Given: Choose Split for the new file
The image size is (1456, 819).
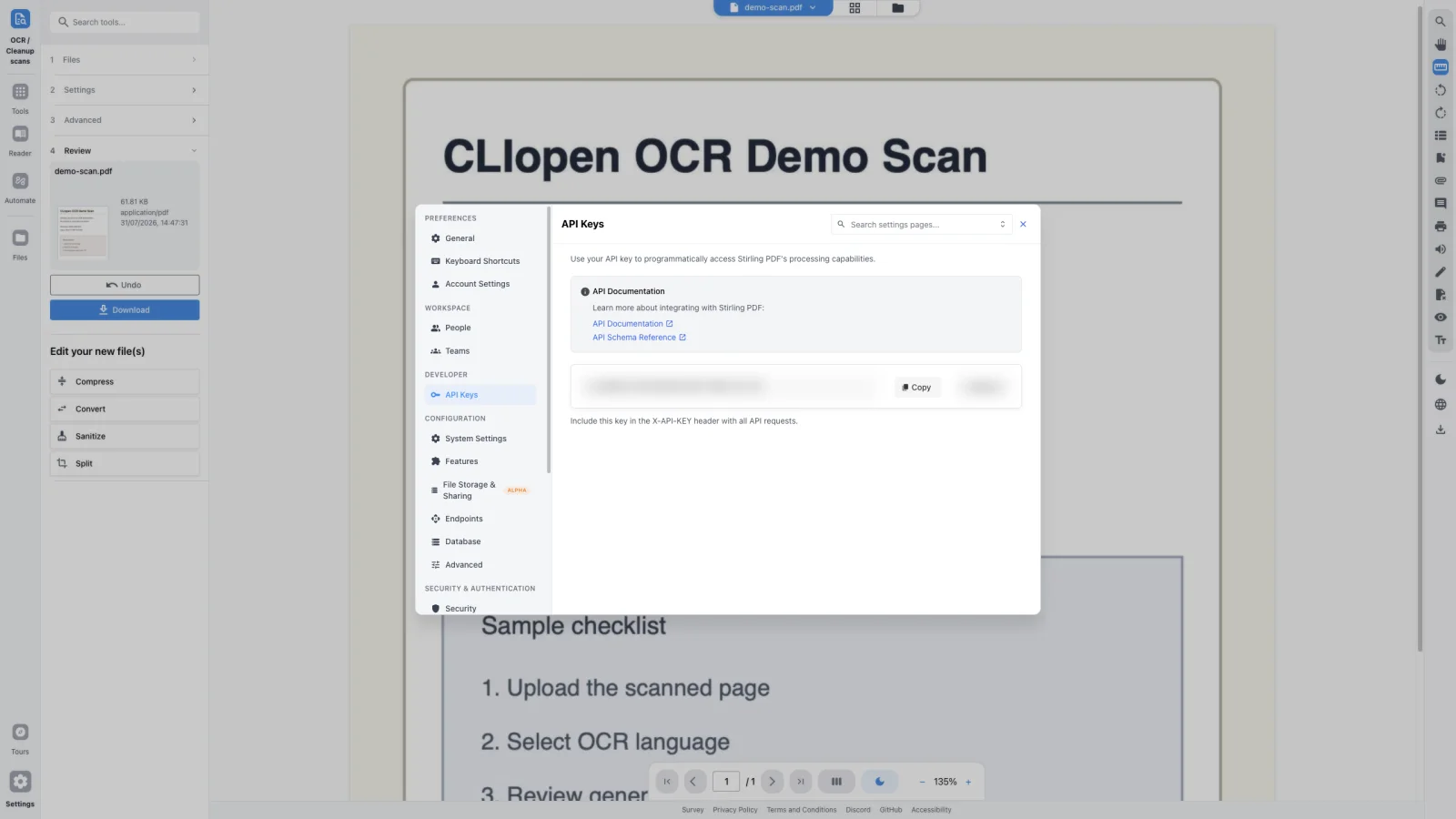Looking at the screenshot, I should pos(125,464).
